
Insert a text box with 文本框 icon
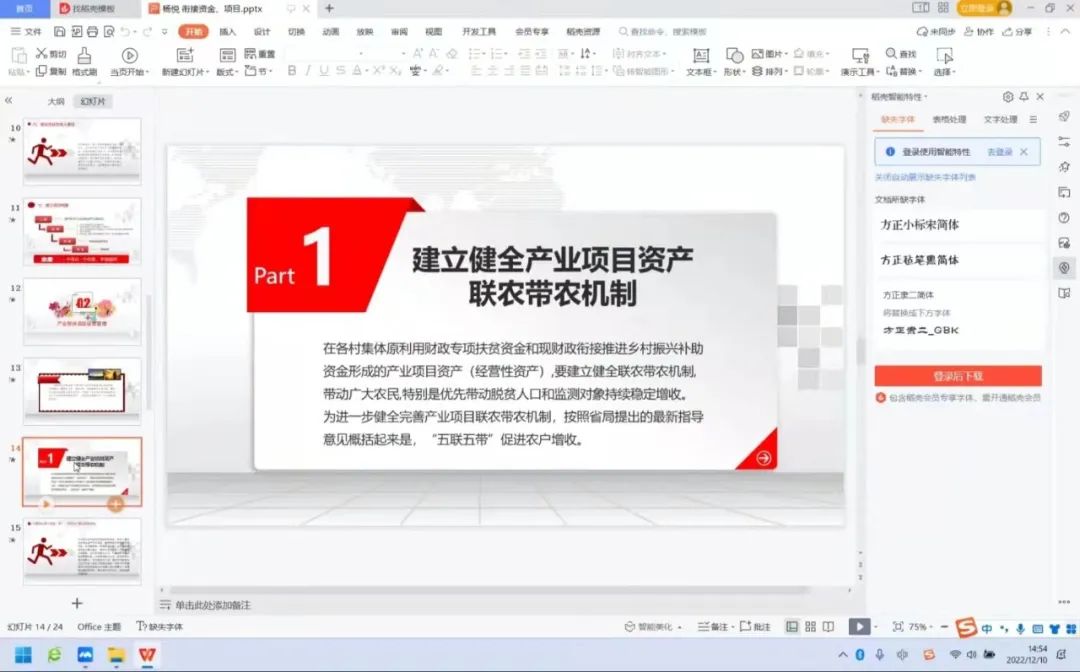pyautogui.click(x=701, y=55)
